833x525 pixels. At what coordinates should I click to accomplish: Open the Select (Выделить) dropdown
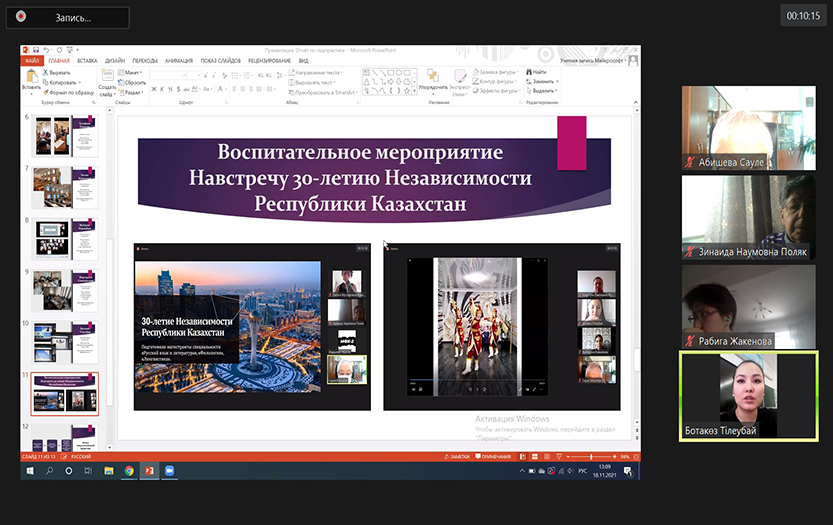tap(542, 91)
